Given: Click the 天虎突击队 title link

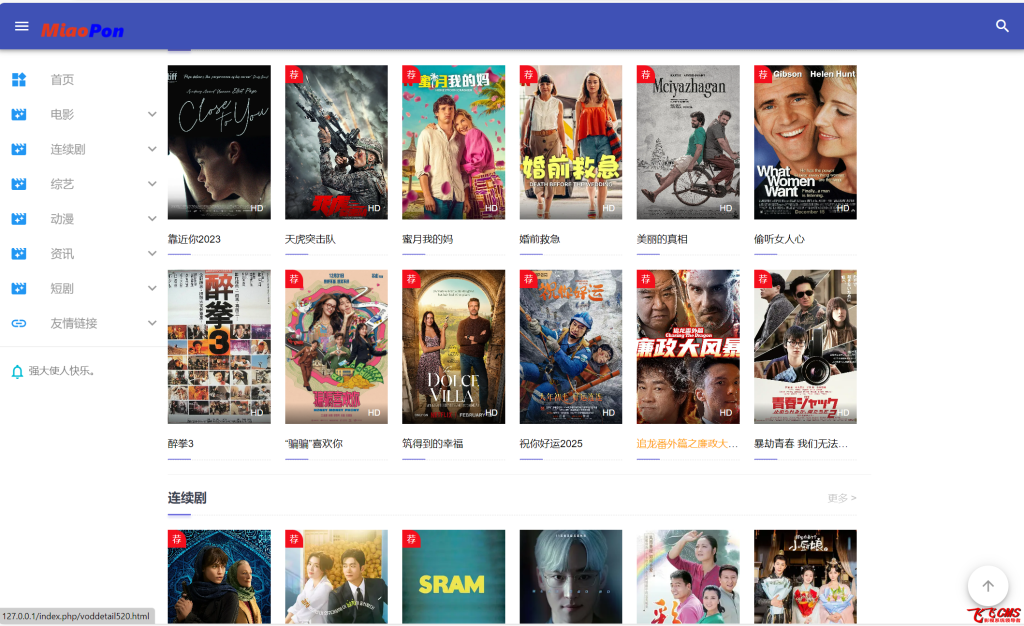Looking at the screenshot, I should pos(310,239).
